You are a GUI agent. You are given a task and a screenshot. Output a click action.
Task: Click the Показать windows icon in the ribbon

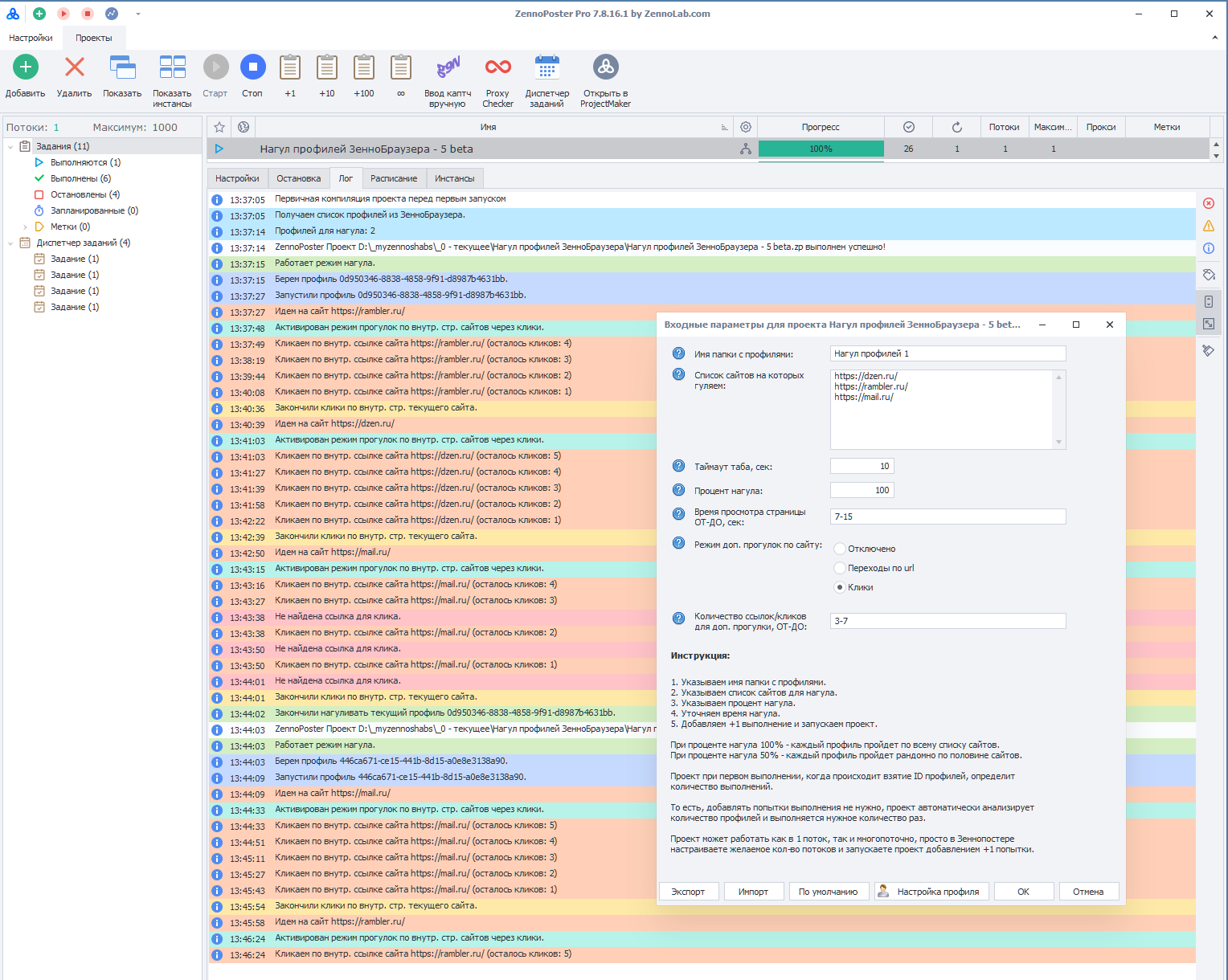click(x=122, y=67)
